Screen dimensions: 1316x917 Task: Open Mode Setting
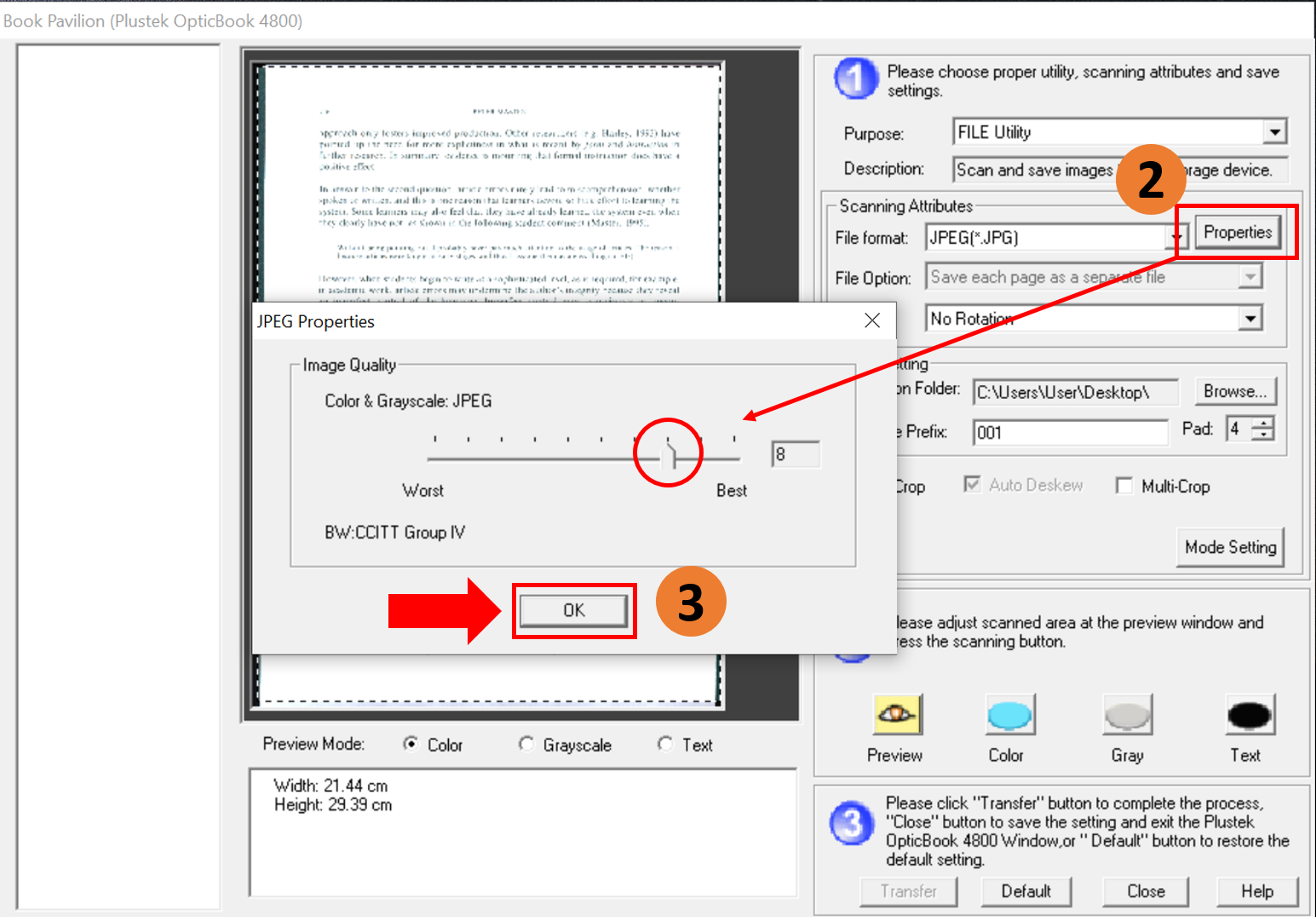pyautogui.click(x=1230, y=547)
